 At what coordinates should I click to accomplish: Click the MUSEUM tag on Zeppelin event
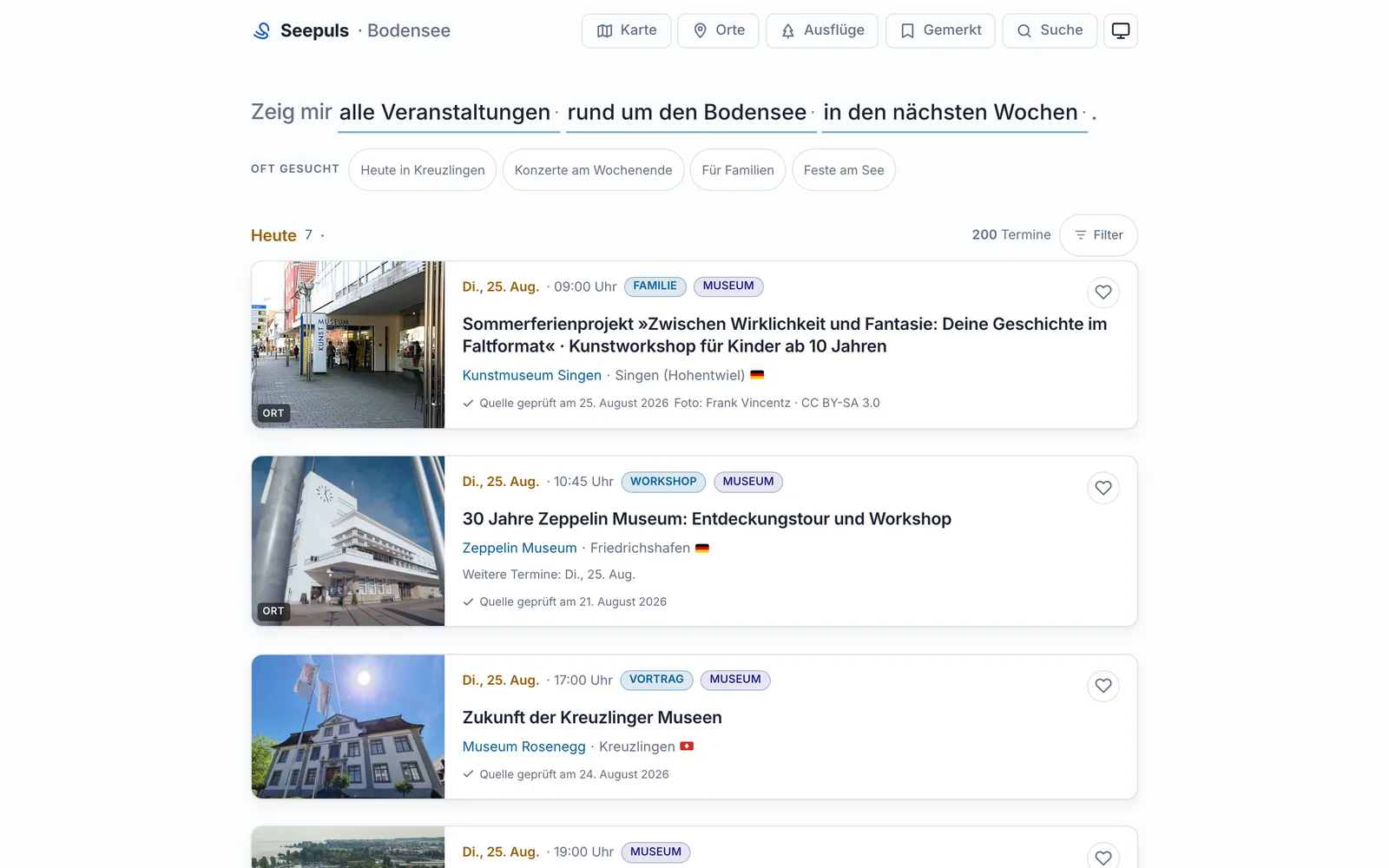(x=748, y=482)
